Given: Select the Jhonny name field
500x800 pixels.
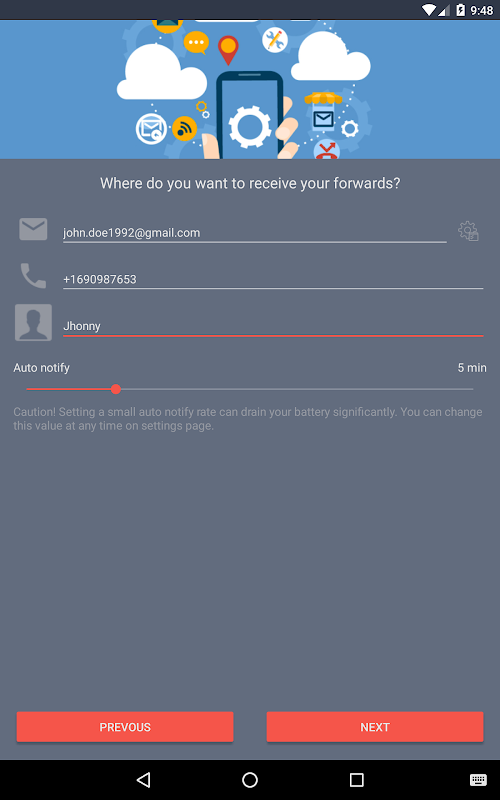Looking at the screenshot, I should [273, 326].
